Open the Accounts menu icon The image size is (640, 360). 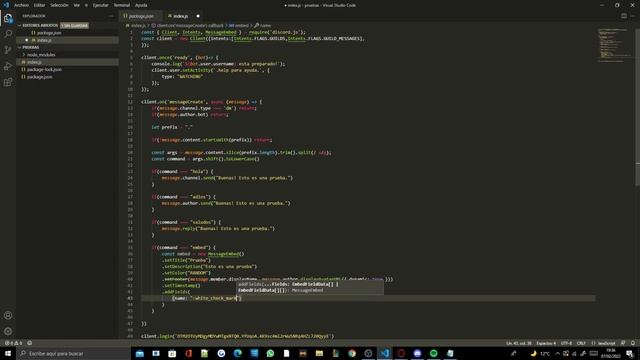click(x=8, y=315)
